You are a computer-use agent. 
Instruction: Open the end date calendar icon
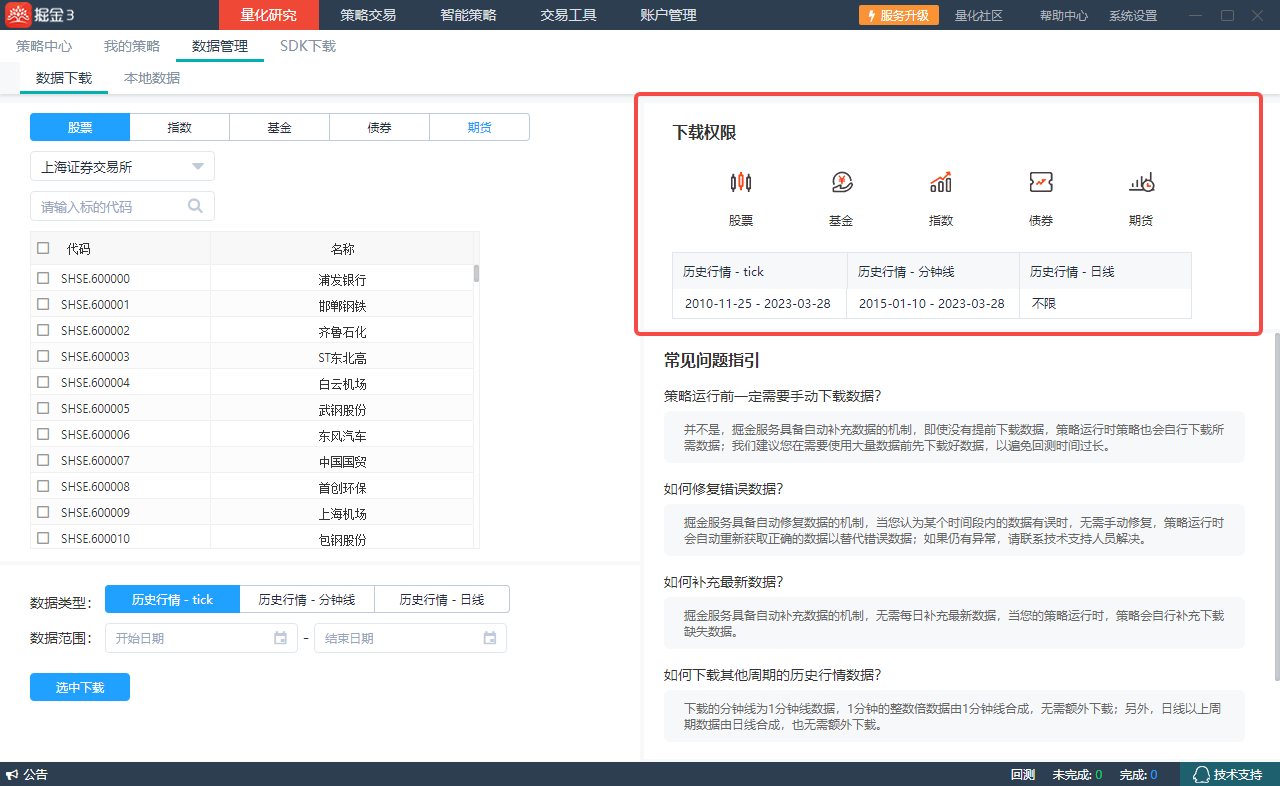490,638
